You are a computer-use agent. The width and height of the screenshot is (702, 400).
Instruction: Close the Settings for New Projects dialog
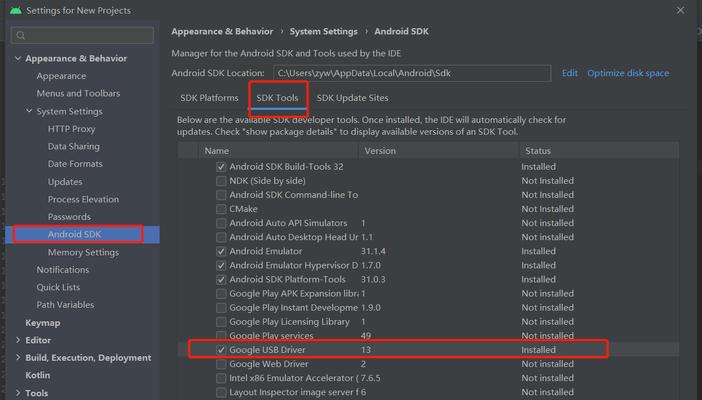point(680,10)
